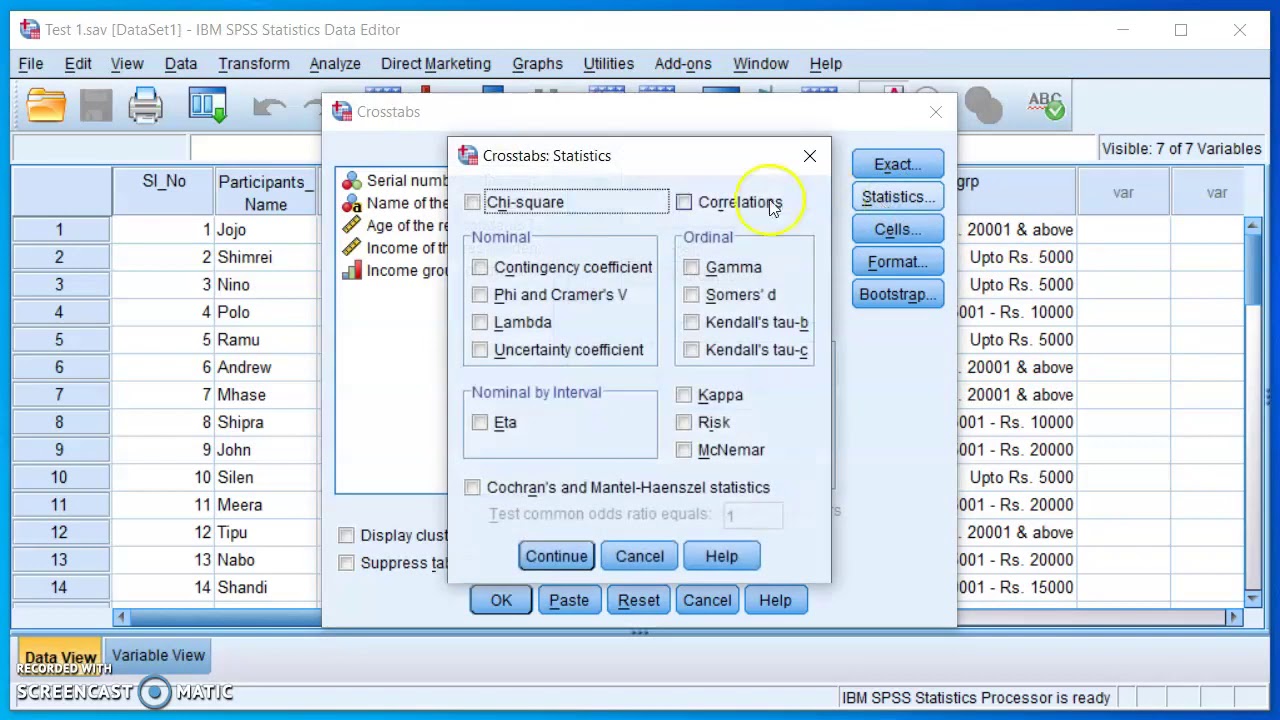Click the Test common odds ratio input field
Viewport: 1280px width, 720px height.
click(753, 515)
